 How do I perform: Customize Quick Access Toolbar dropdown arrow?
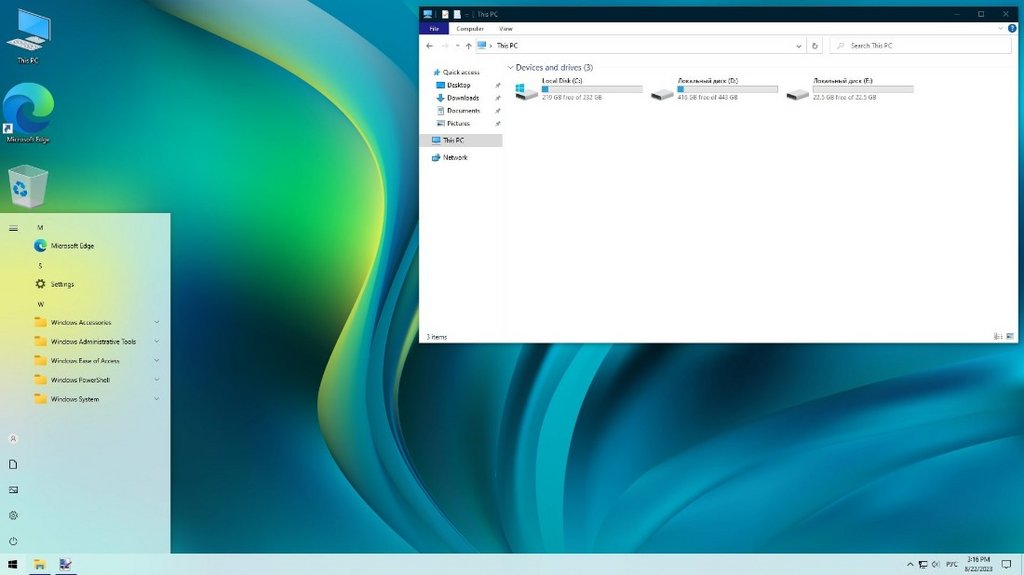tap(468, 14)
